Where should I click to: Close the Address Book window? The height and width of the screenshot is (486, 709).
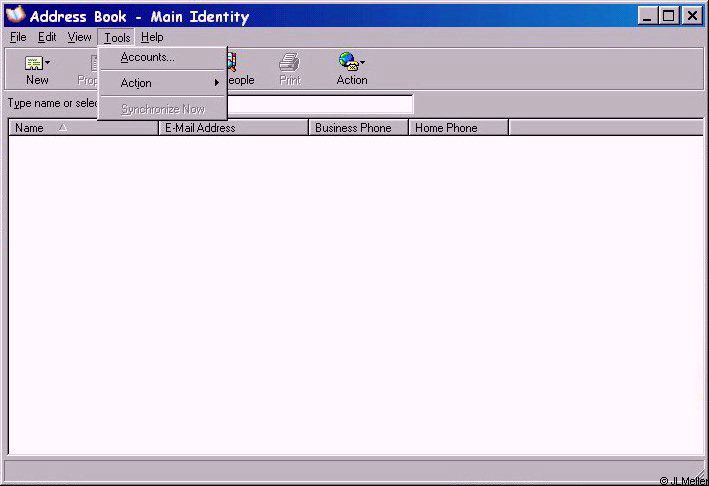(691, 16)
